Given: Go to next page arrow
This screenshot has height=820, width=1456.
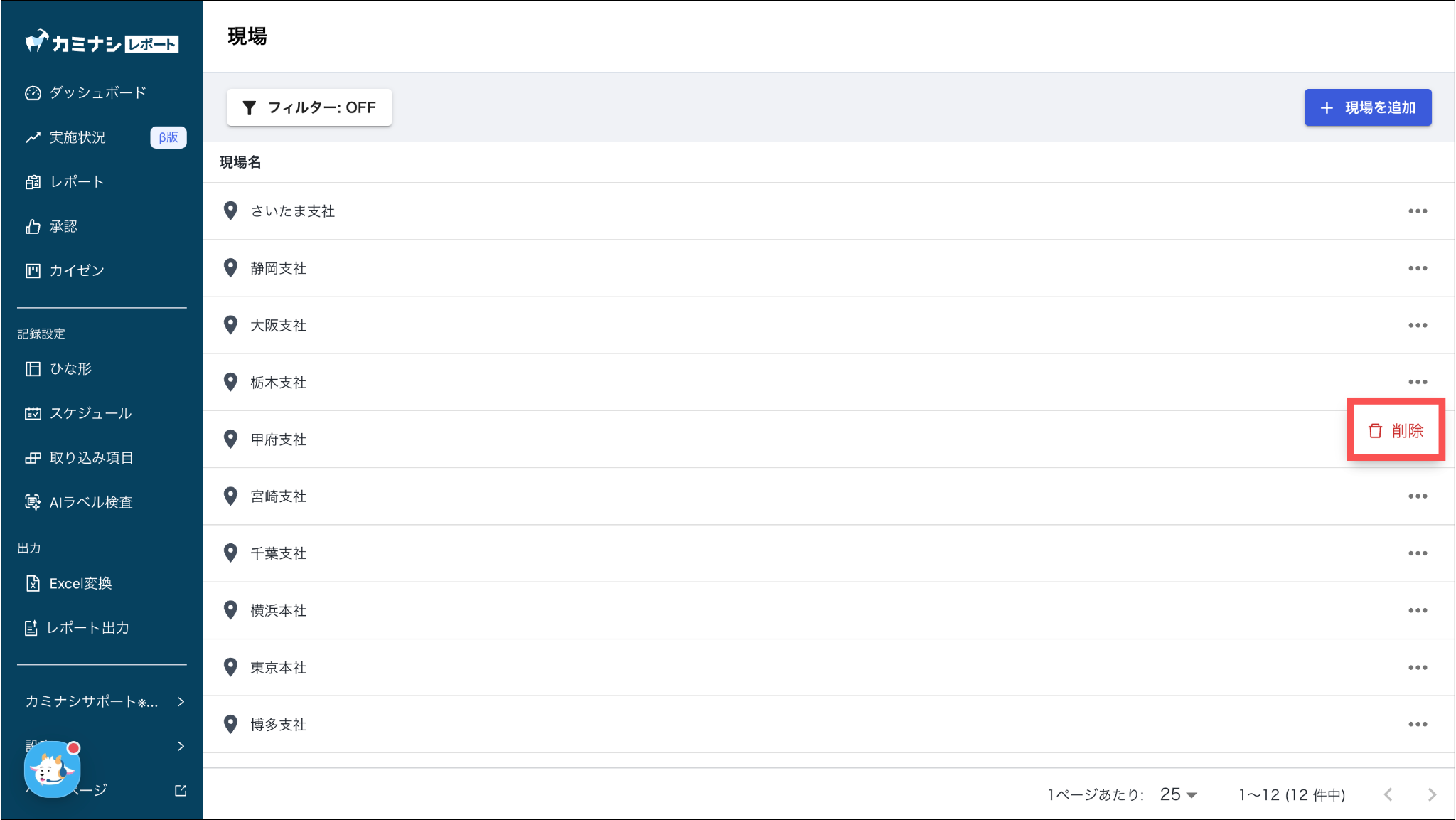Looking at the screenshot, I should 1432,794.
